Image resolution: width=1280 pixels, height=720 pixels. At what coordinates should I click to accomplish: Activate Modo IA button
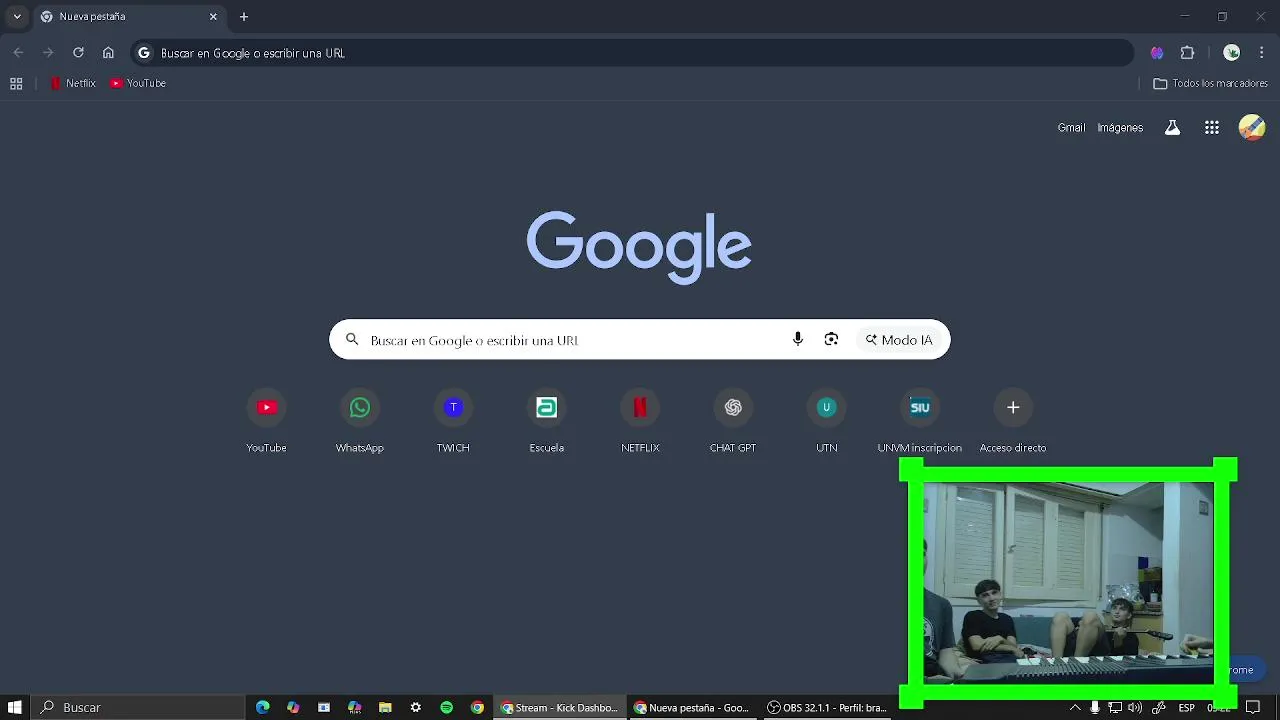[x=899, y=340]
